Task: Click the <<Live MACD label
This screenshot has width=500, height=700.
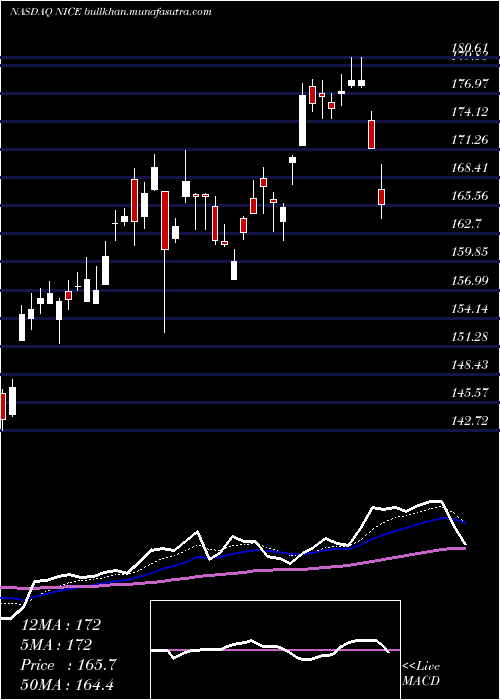Action: click(421, 674)
